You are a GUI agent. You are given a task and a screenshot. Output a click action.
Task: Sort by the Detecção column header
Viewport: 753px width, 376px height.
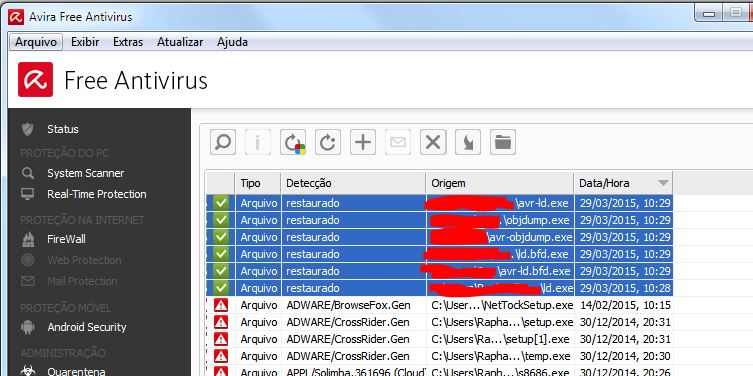pyautogui.click(x=353, y=183)
